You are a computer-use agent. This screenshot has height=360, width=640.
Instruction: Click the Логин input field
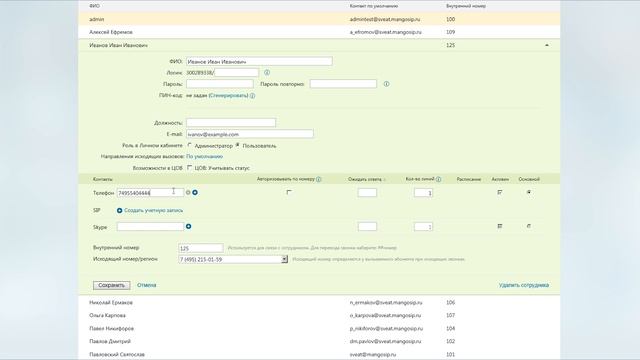click(236, 73)
